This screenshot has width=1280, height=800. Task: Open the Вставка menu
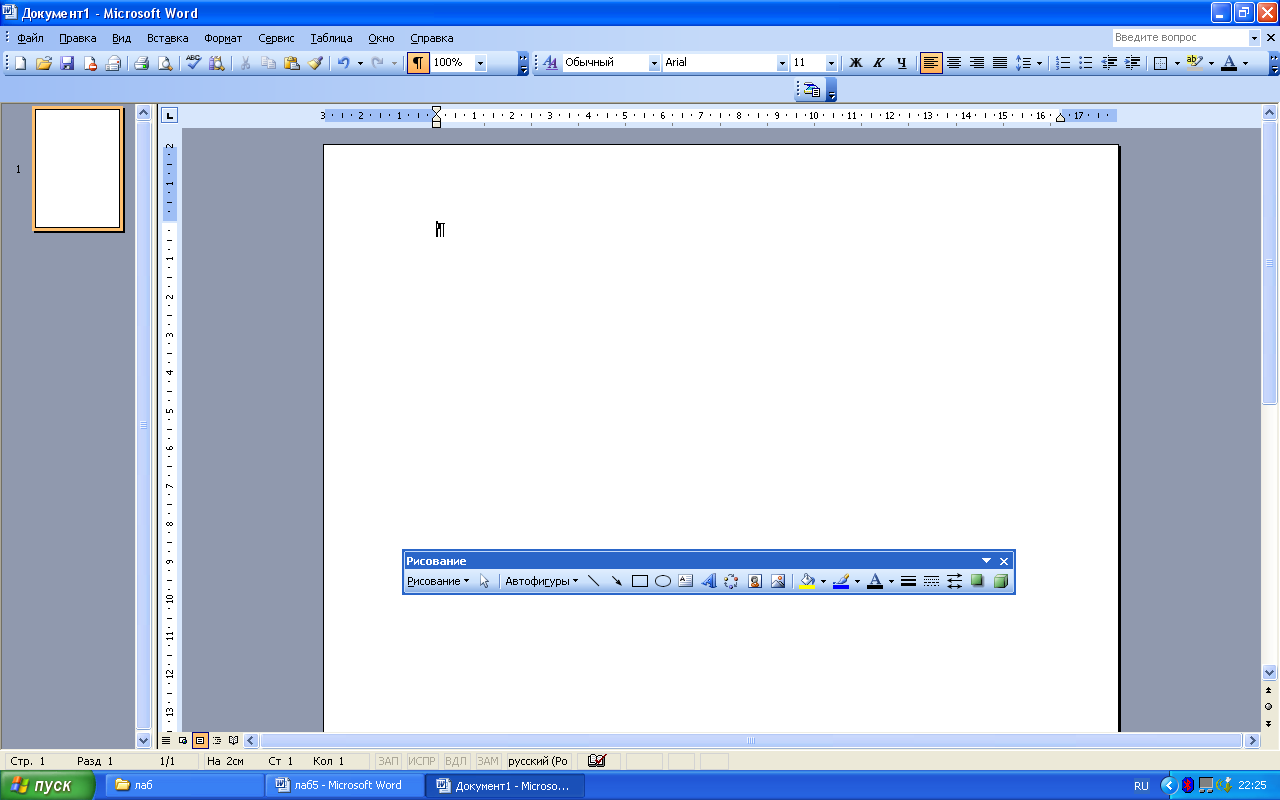tap(167, 38)
